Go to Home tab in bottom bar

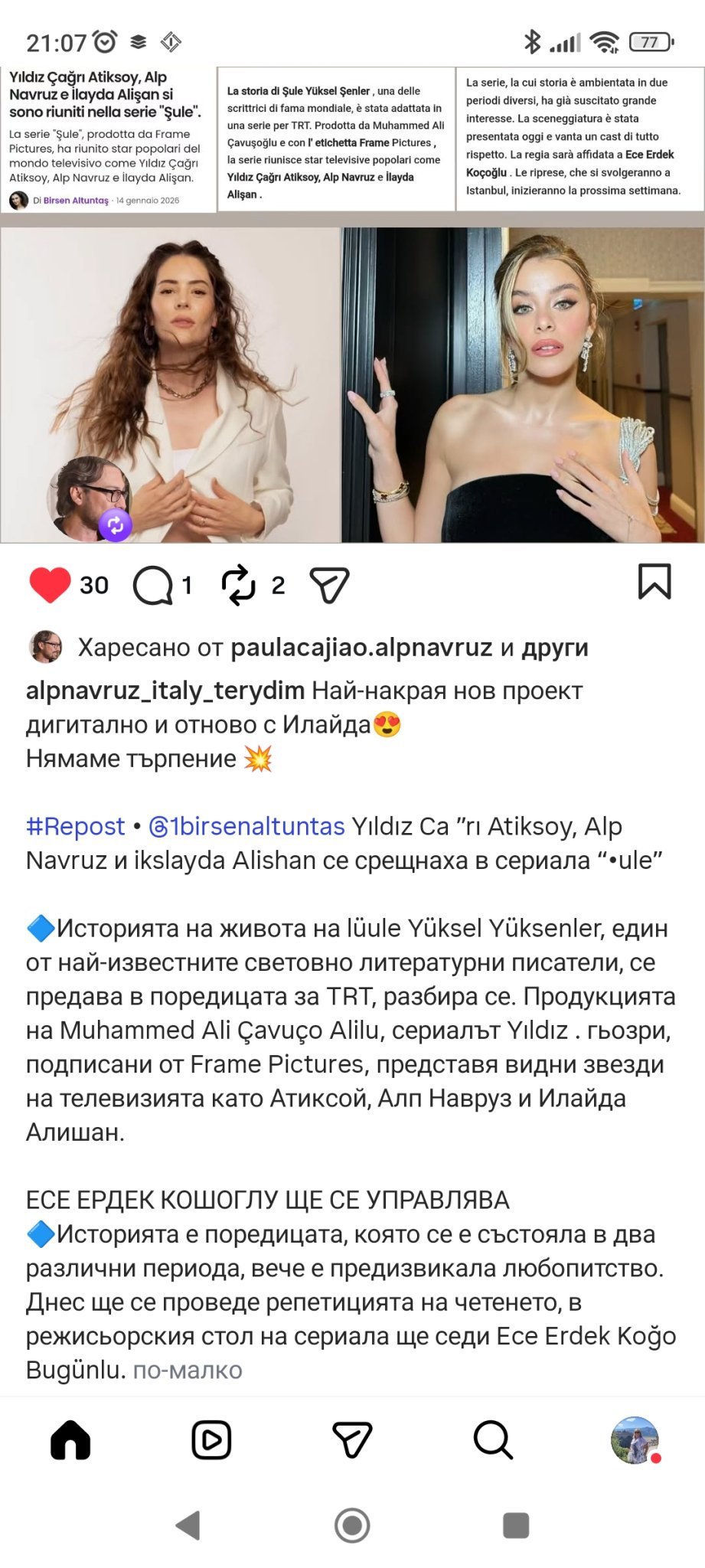click(x=70, y=1441)
